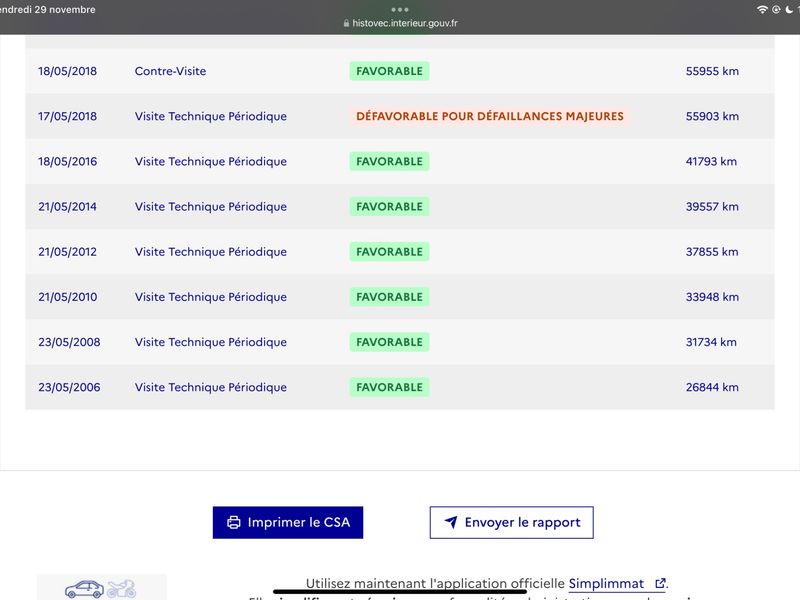The width and height of the screenshot is (800, 600).
Task: Select date 21/05/2010
Action: 67,297
